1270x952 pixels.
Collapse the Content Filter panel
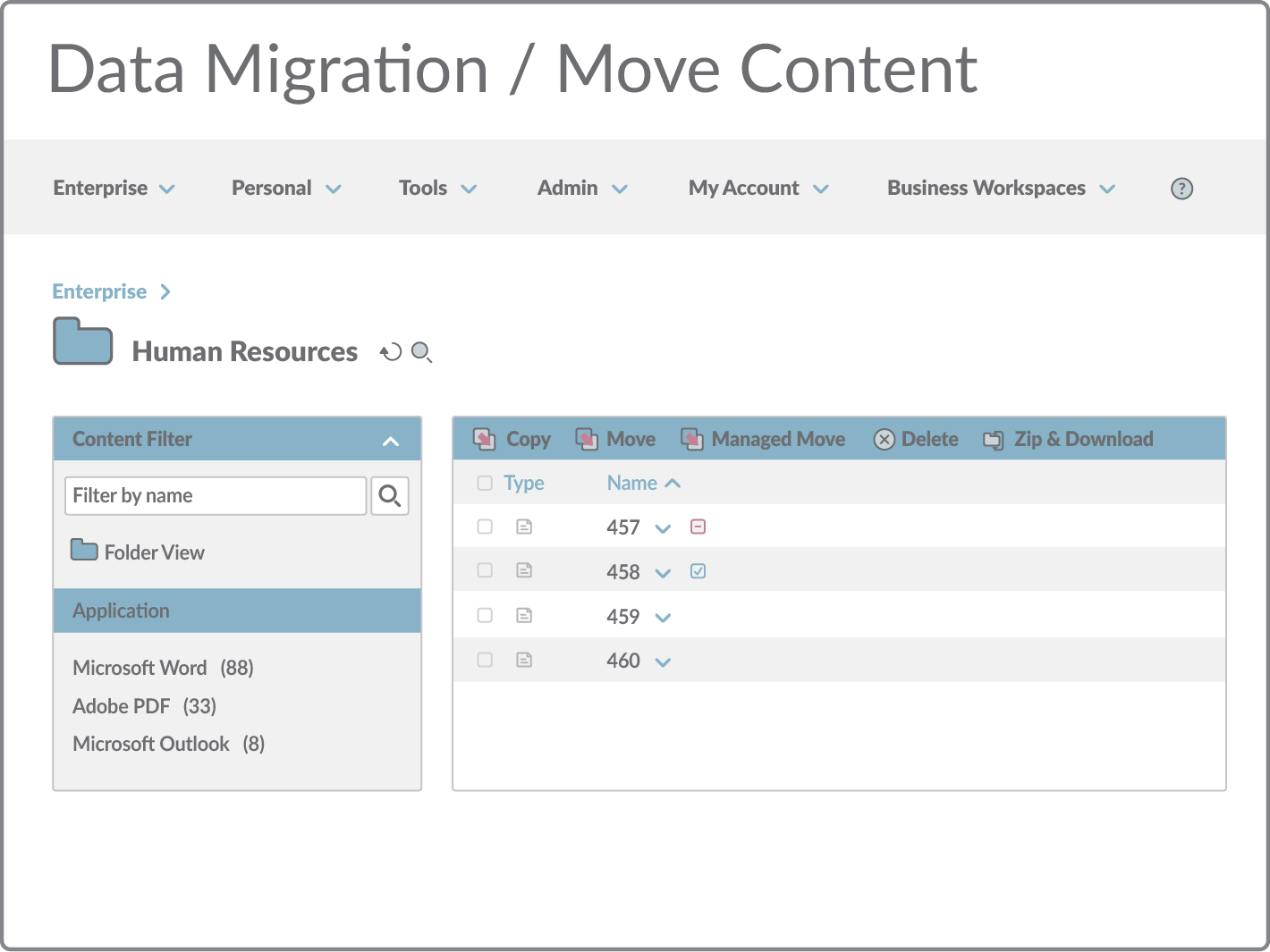coord(391,441)
